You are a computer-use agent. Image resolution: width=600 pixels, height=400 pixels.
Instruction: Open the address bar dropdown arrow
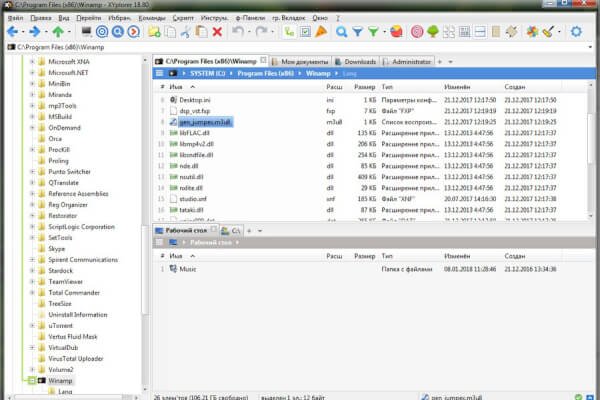tap(590, 47)
